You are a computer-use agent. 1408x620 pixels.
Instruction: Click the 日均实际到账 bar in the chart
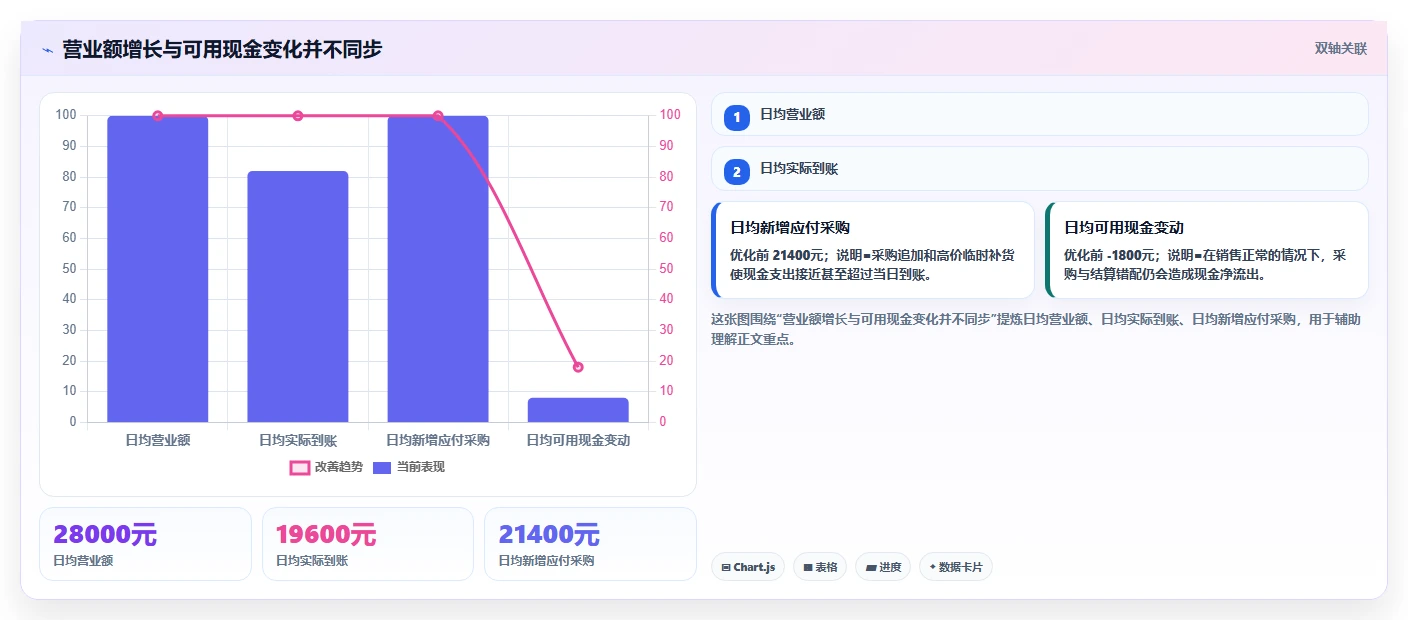point(298,296)
